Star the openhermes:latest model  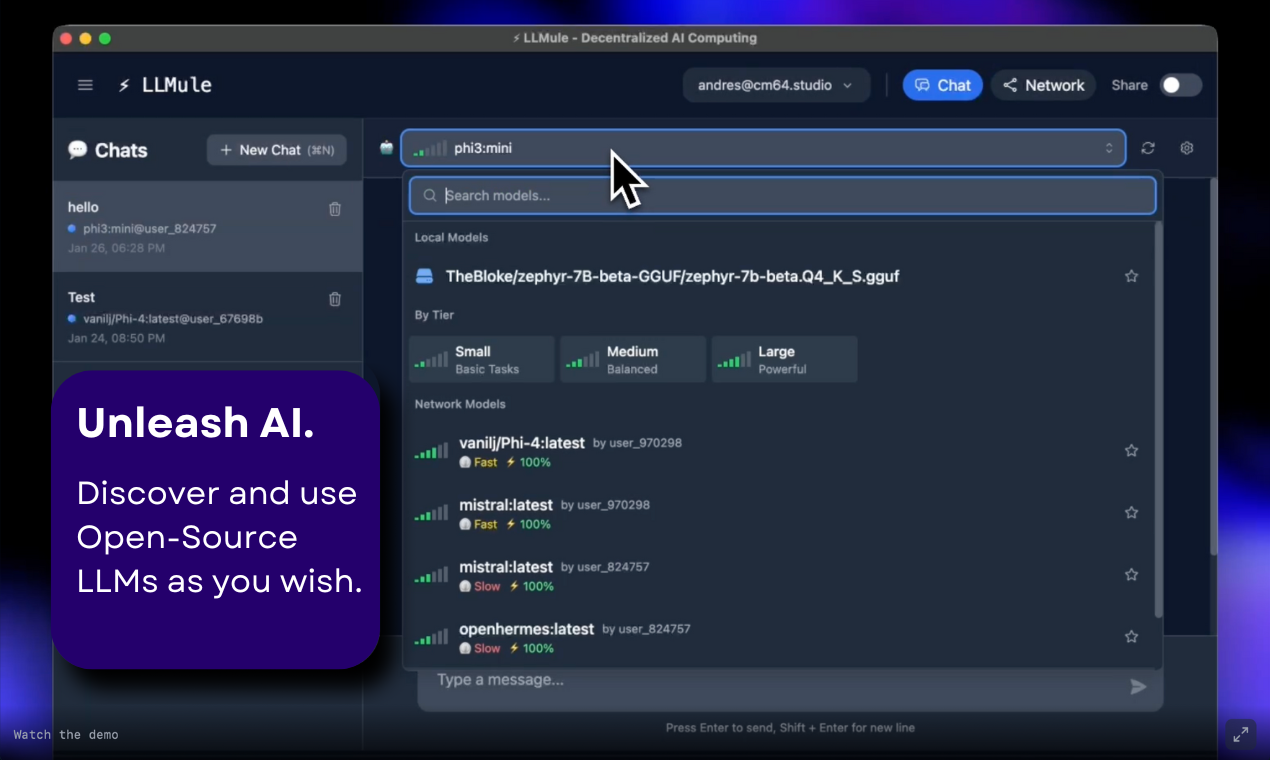click(x=1131, y=637)
